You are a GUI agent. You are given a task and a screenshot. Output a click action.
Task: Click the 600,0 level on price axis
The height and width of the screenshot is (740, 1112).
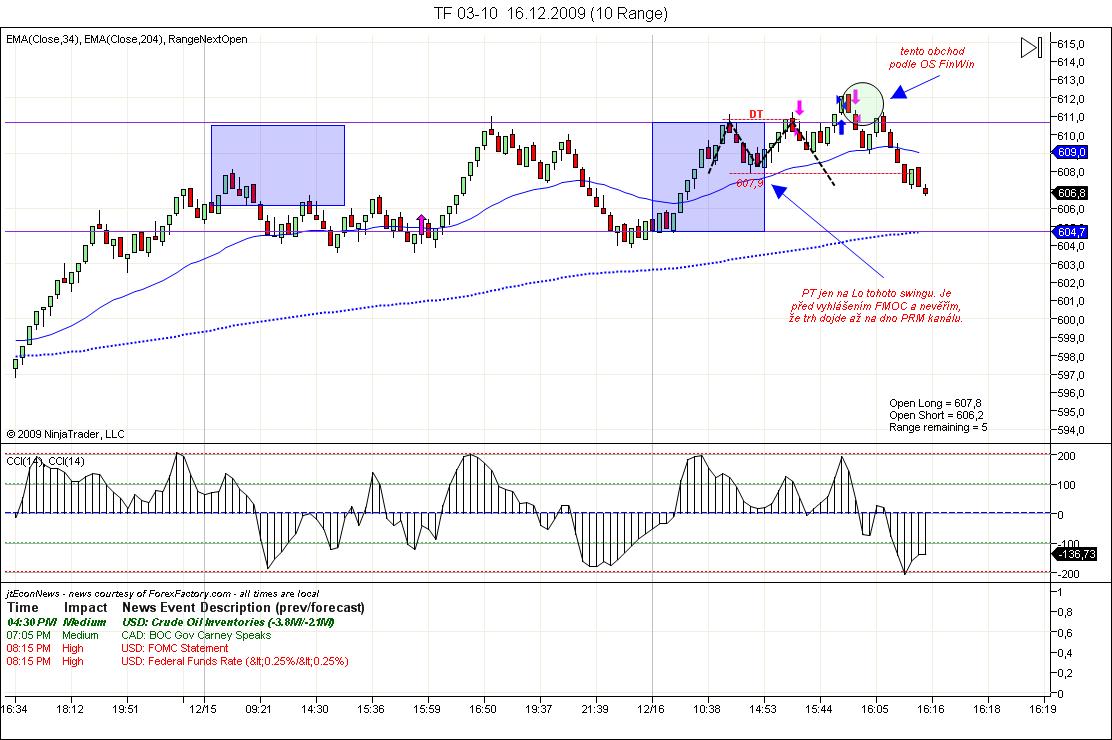pyautogui.click(x=1071, y=320)
